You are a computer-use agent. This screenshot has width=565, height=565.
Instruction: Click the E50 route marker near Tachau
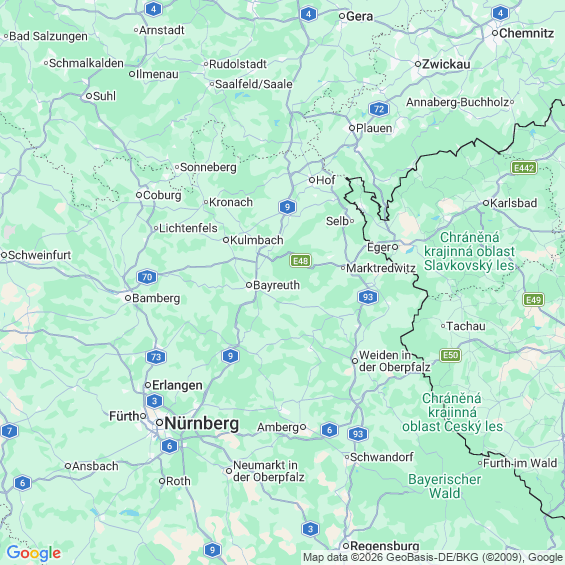(450, 355)
